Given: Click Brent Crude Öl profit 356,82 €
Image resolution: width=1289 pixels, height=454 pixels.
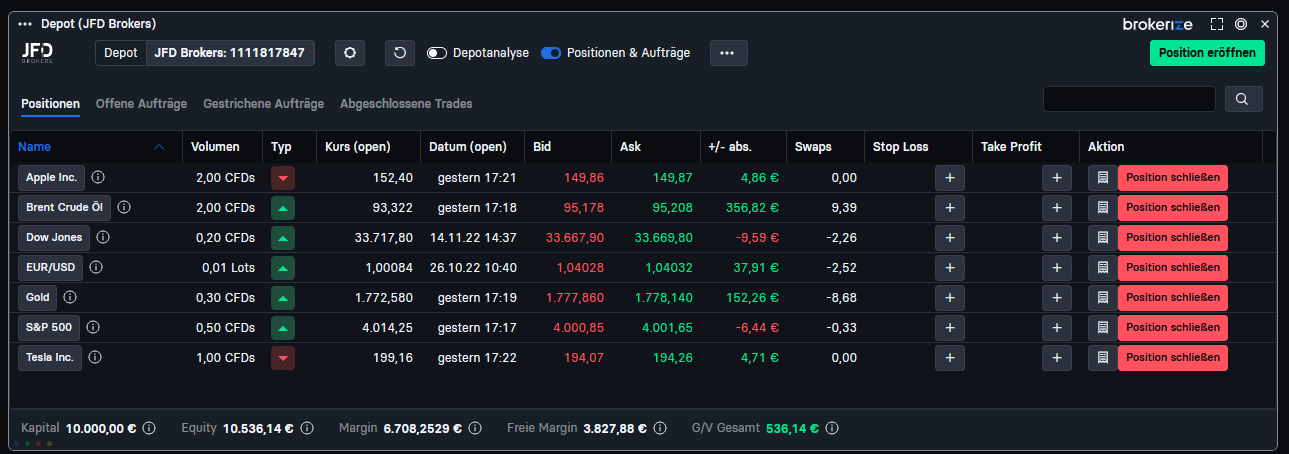Looking at the screenshot, I should [750, 207].
